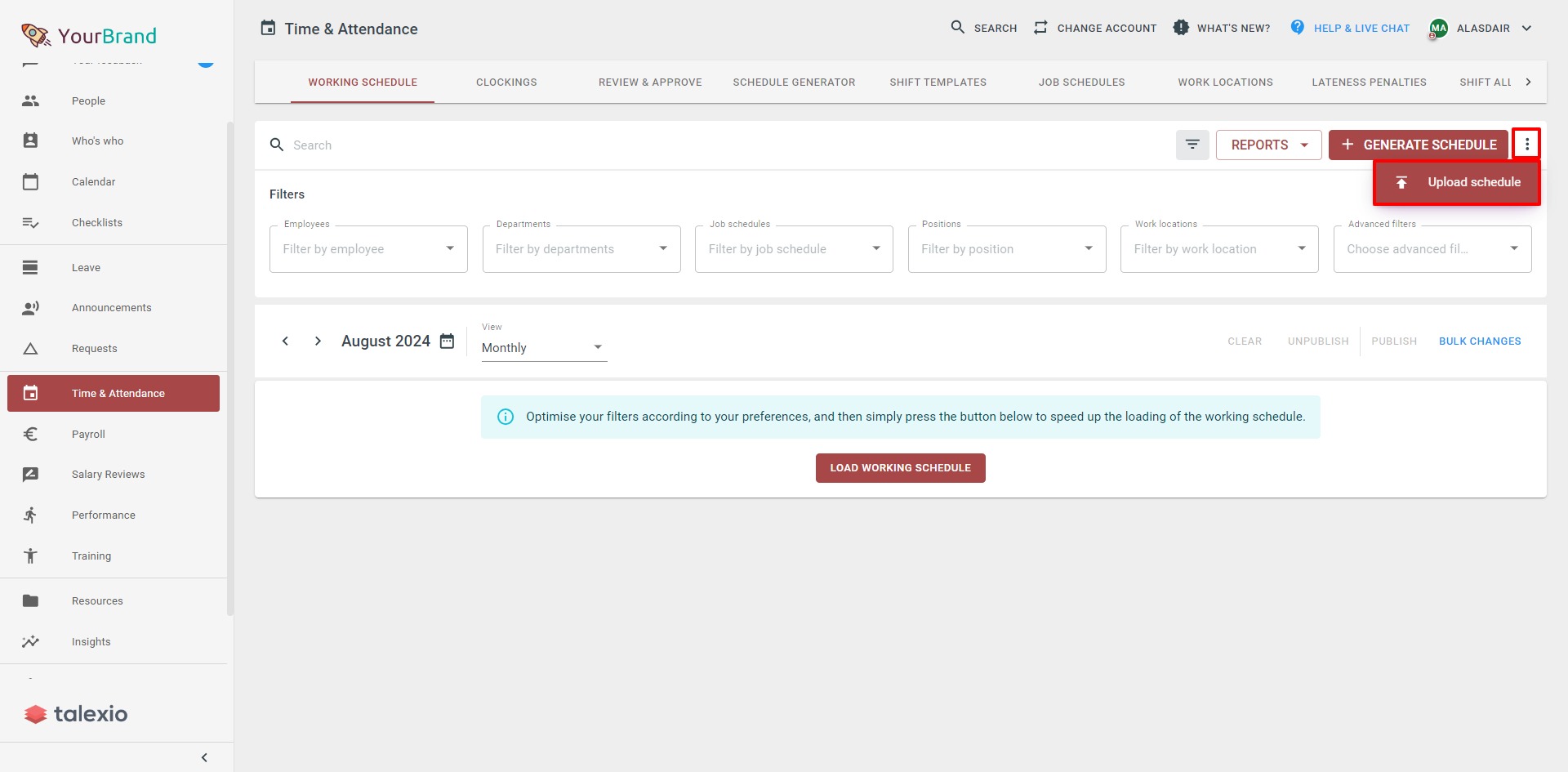Click the sidebar vertical scrollbar
The height and width of the screenshot is (772, 1568).
tap(230, 368)
